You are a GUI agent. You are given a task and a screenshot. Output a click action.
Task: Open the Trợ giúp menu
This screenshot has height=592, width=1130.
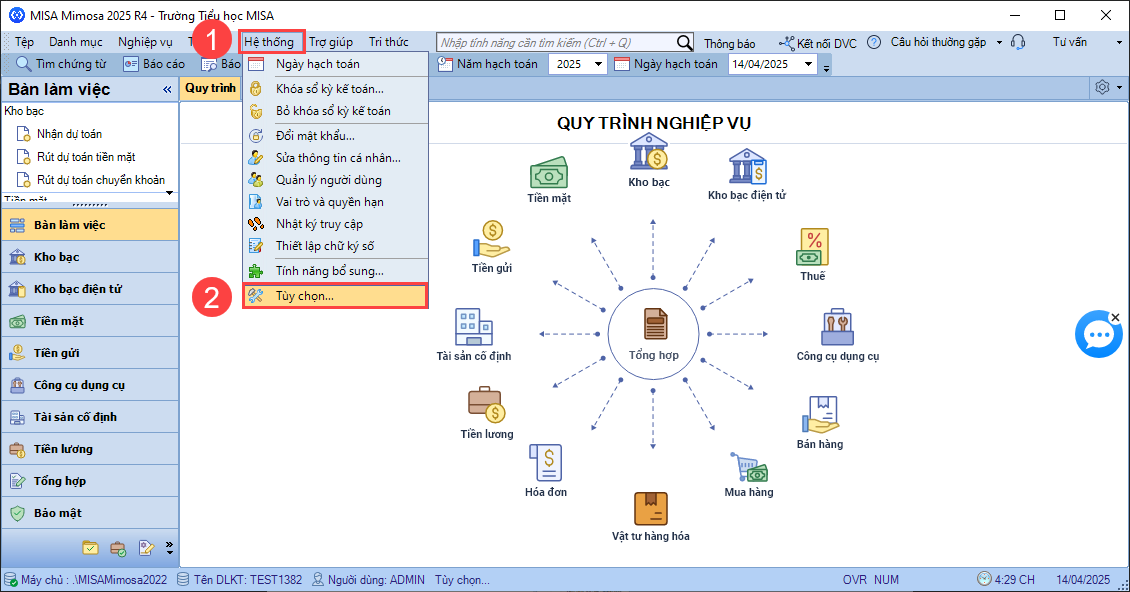pos(331,42)
